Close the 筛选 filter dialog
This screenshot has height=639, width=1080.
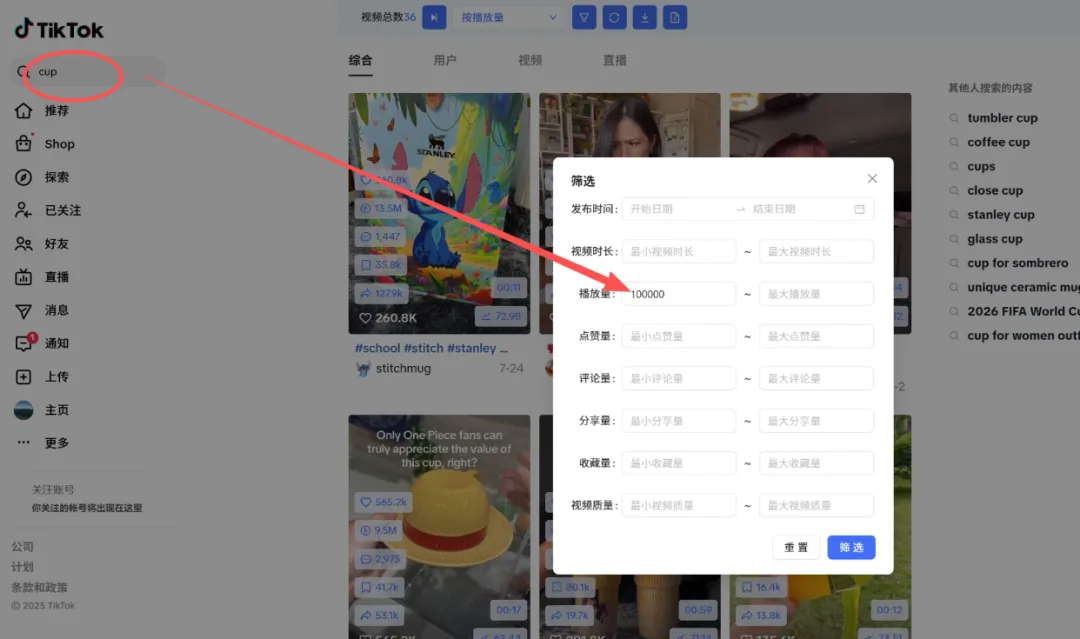[x=872, y=179]
